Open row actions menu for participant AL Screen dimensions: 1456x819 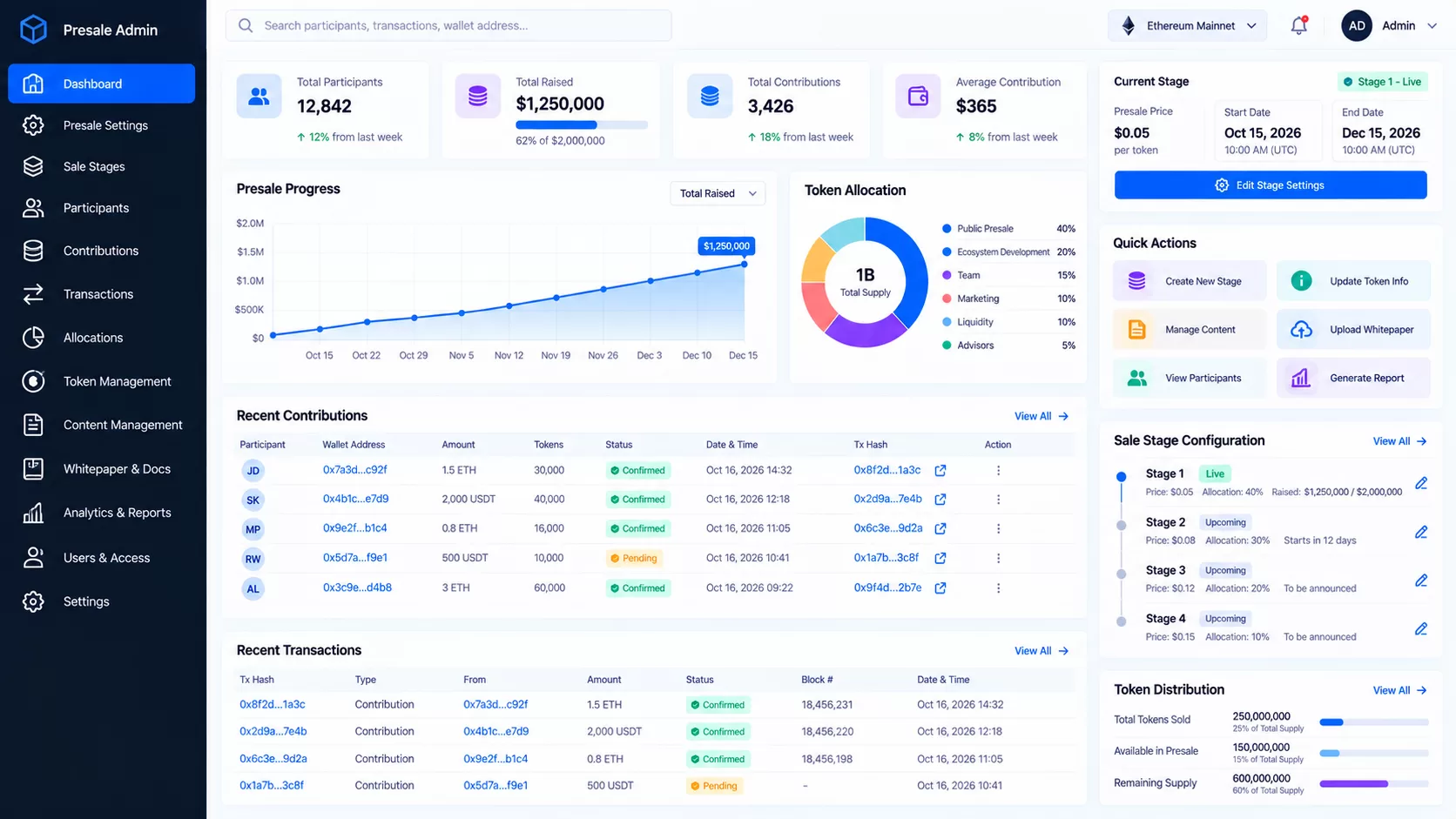[x=998, y=588]
